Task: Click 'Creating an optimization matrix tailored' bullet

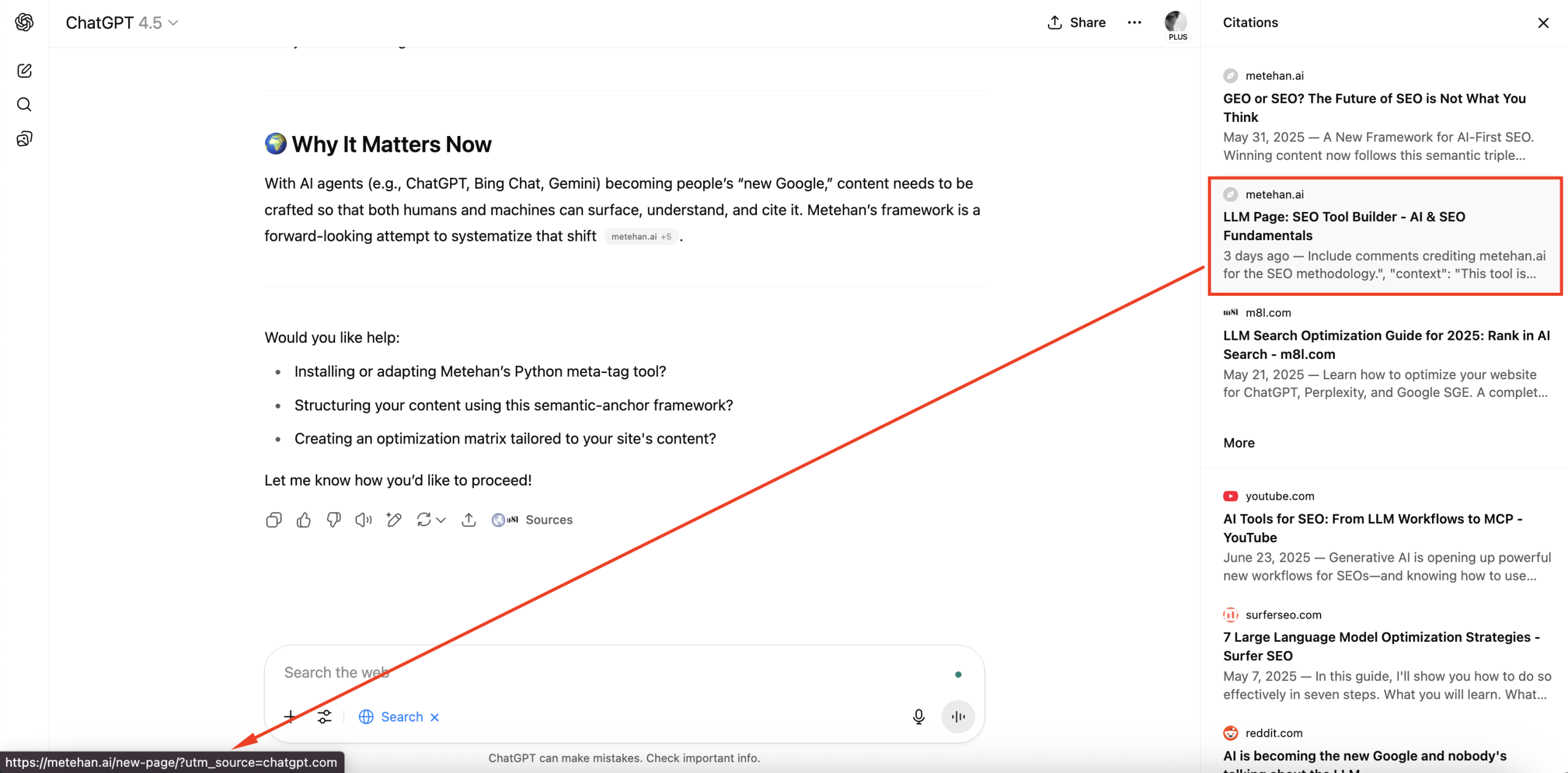Action: tap(505, 439)
